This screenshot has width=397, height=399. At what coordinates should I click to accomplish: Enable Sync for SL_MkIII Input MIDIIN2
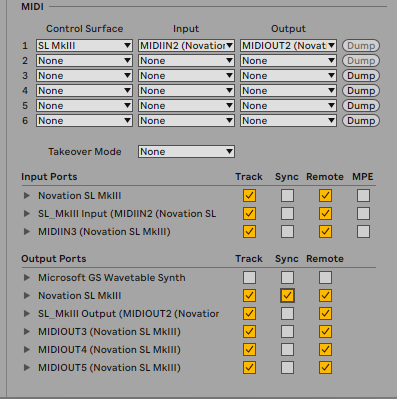[287, 214]
